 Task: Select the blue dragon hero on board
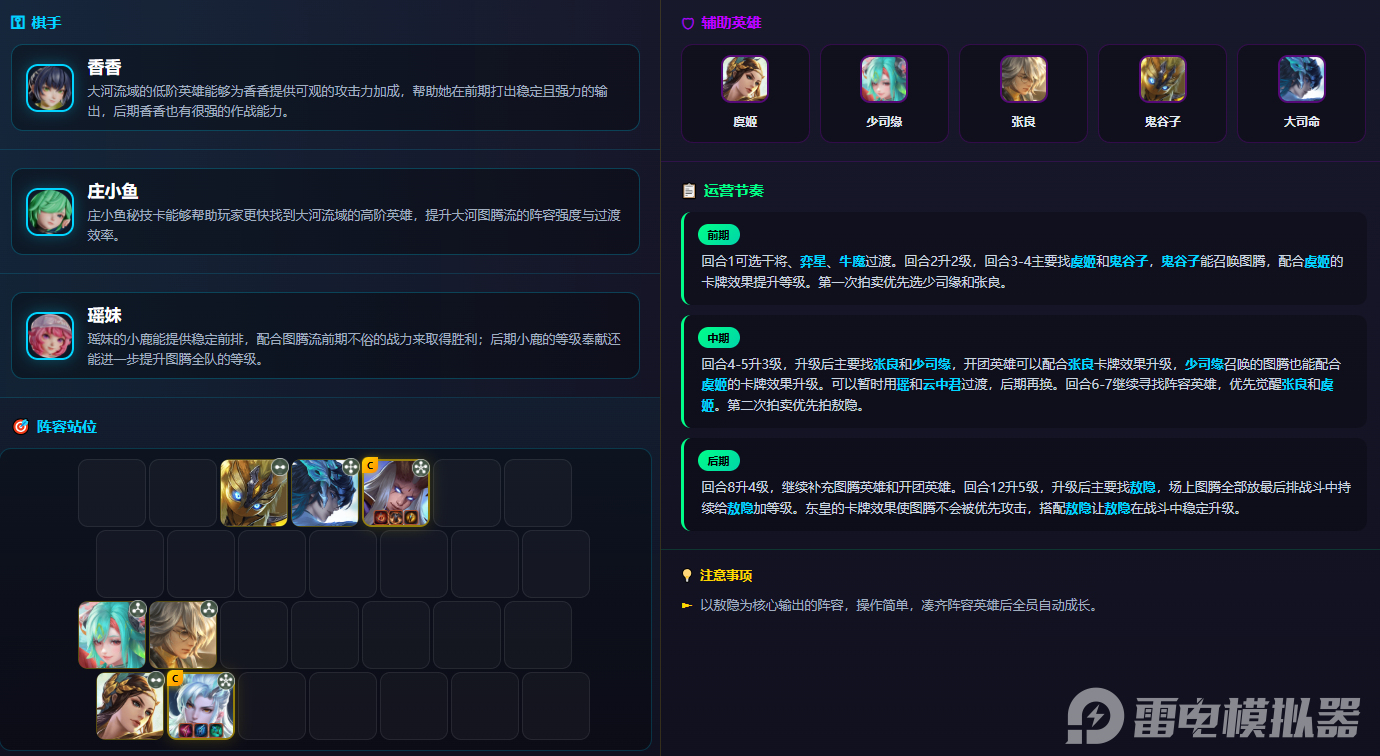pos(325,493)
